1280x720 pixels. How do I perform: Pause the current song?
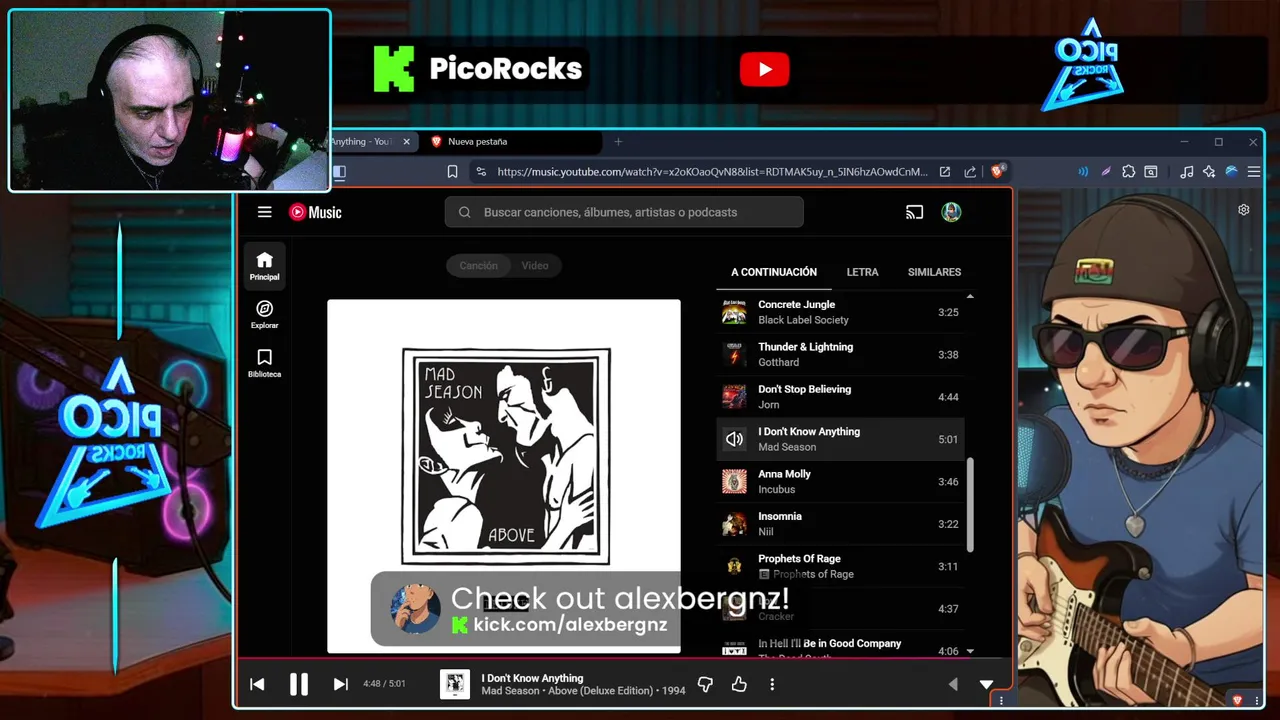(298, 684)
